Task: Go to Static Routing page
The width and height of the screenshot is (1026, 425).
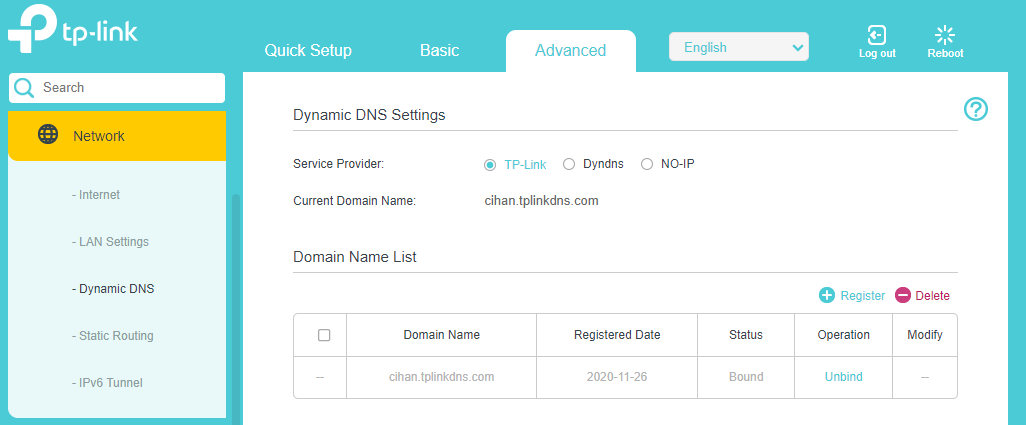Action: (x=113, y=336)
